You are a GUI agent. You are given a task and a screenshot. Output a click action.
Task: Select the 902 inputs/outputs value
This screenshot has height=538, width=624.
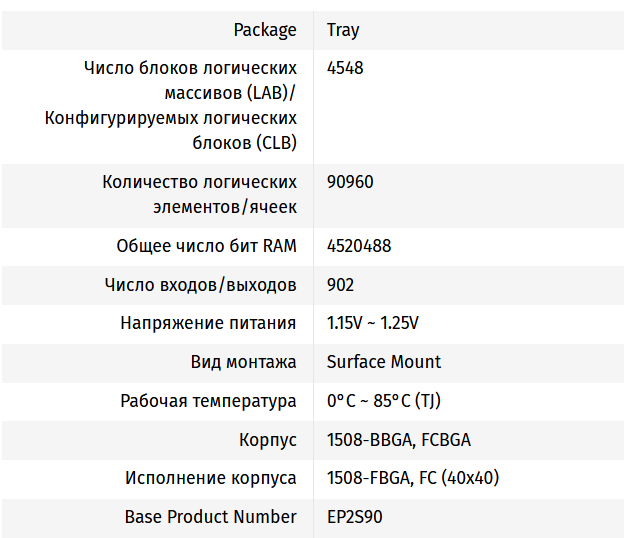point(340,285)
